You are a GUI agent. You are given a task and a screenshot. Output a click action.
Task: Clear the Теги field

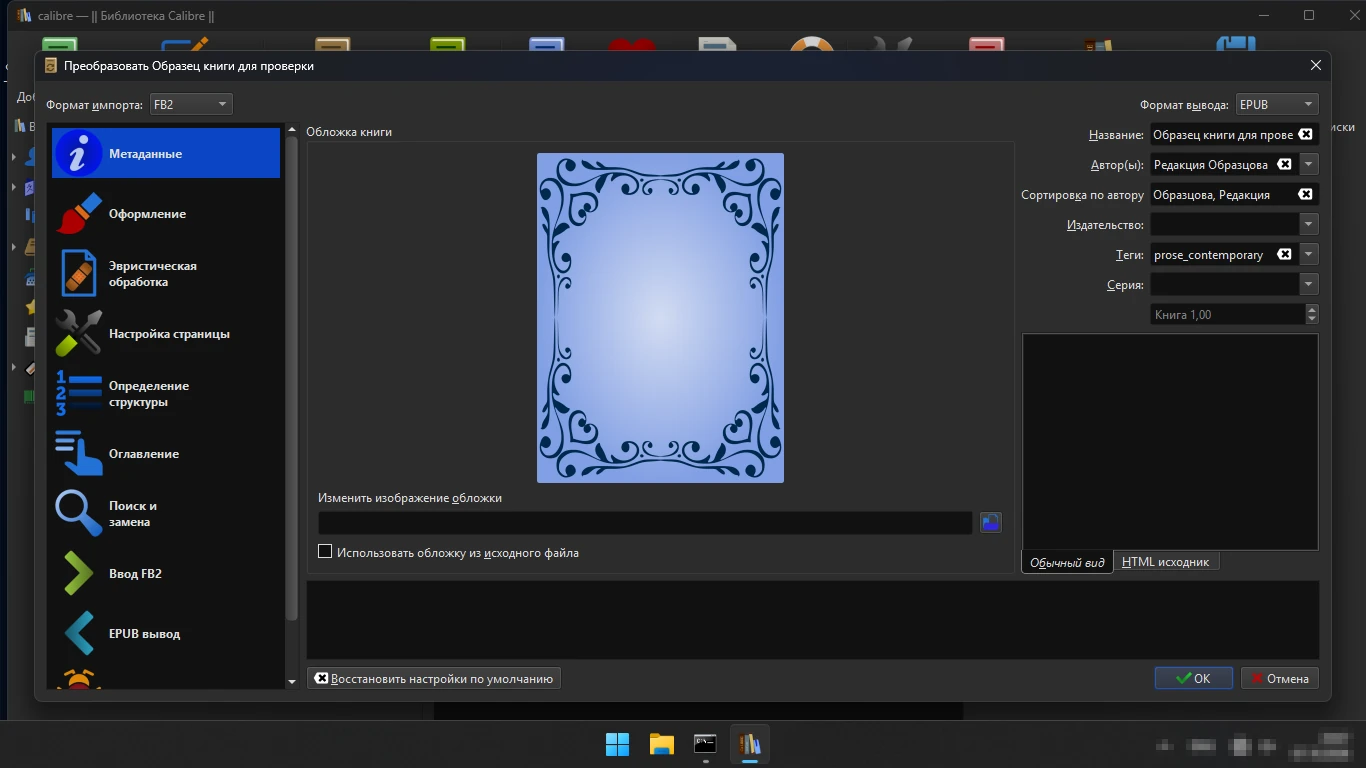click(1284, 254)
